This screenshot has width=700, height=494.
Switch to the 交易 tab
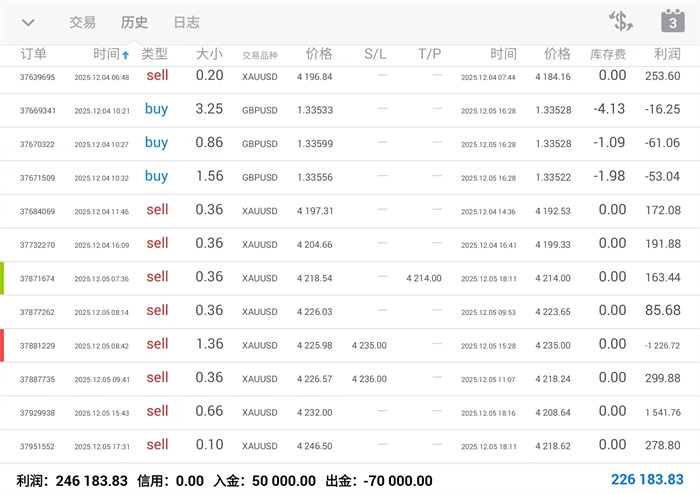click(83, 22)
